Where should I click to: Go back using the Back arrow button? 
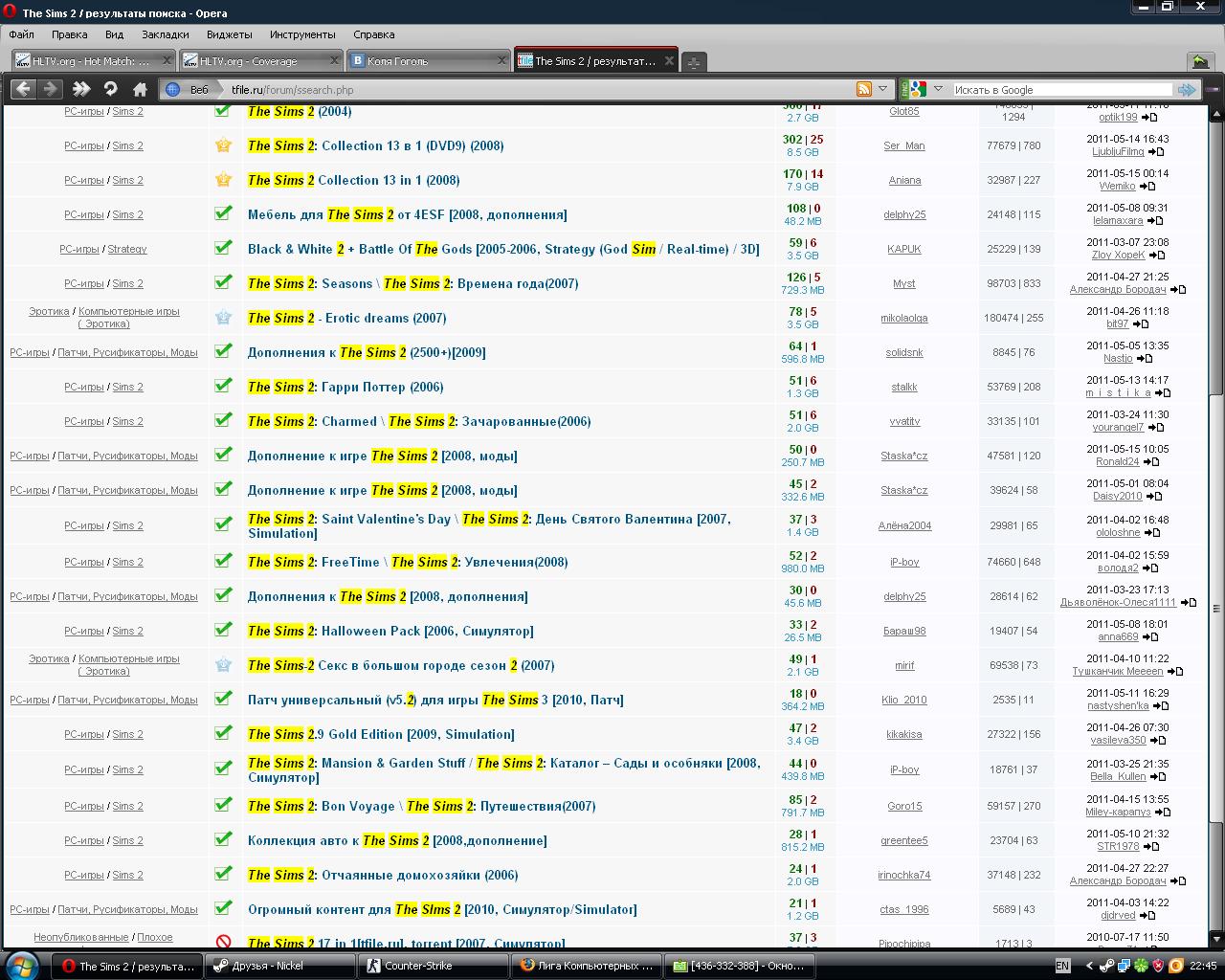(23, 89)
